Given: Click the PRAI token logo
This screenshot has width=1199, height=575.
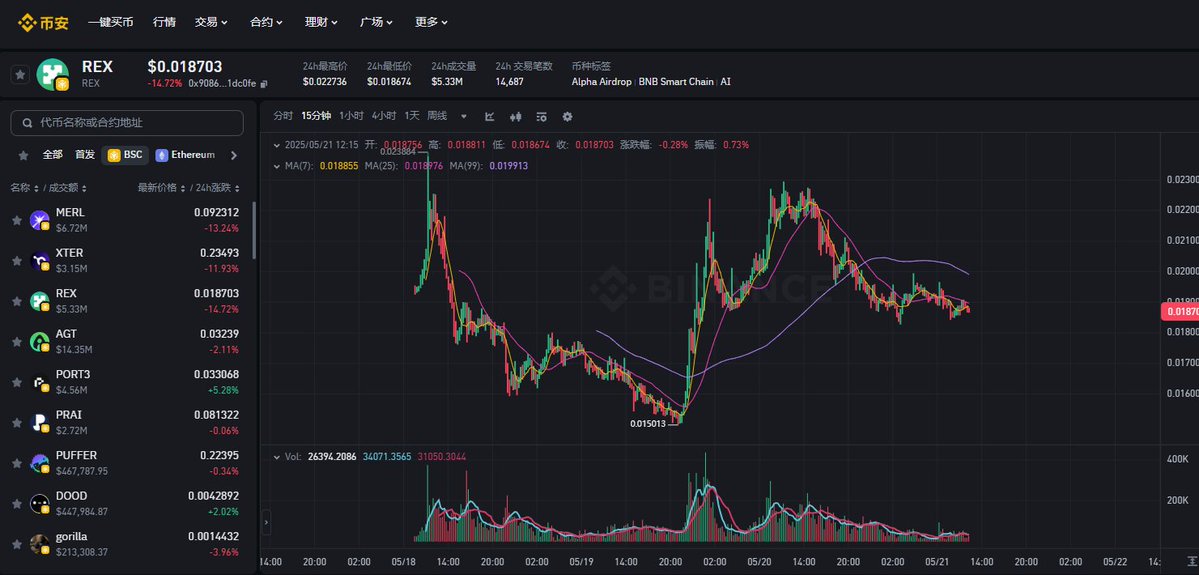Looking at the screenshot, I should 40,423.
